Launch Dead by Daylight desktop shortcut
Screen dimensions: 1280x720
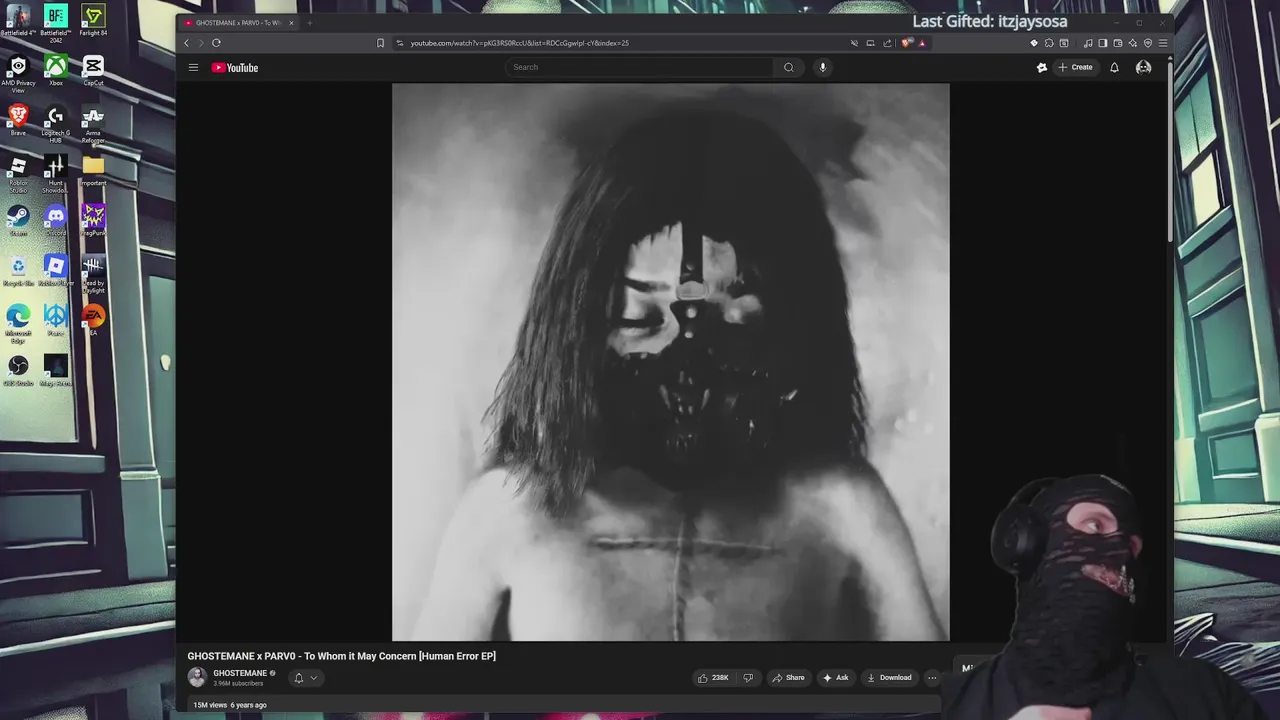tap(93, 274)
